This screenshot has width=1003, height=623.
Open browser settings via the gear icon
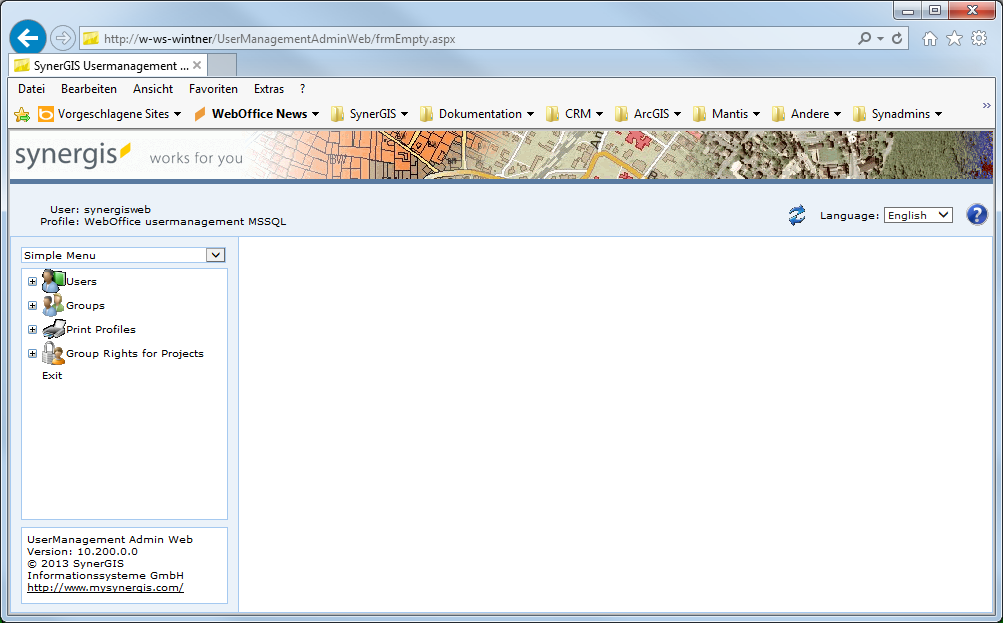point(977,37)
